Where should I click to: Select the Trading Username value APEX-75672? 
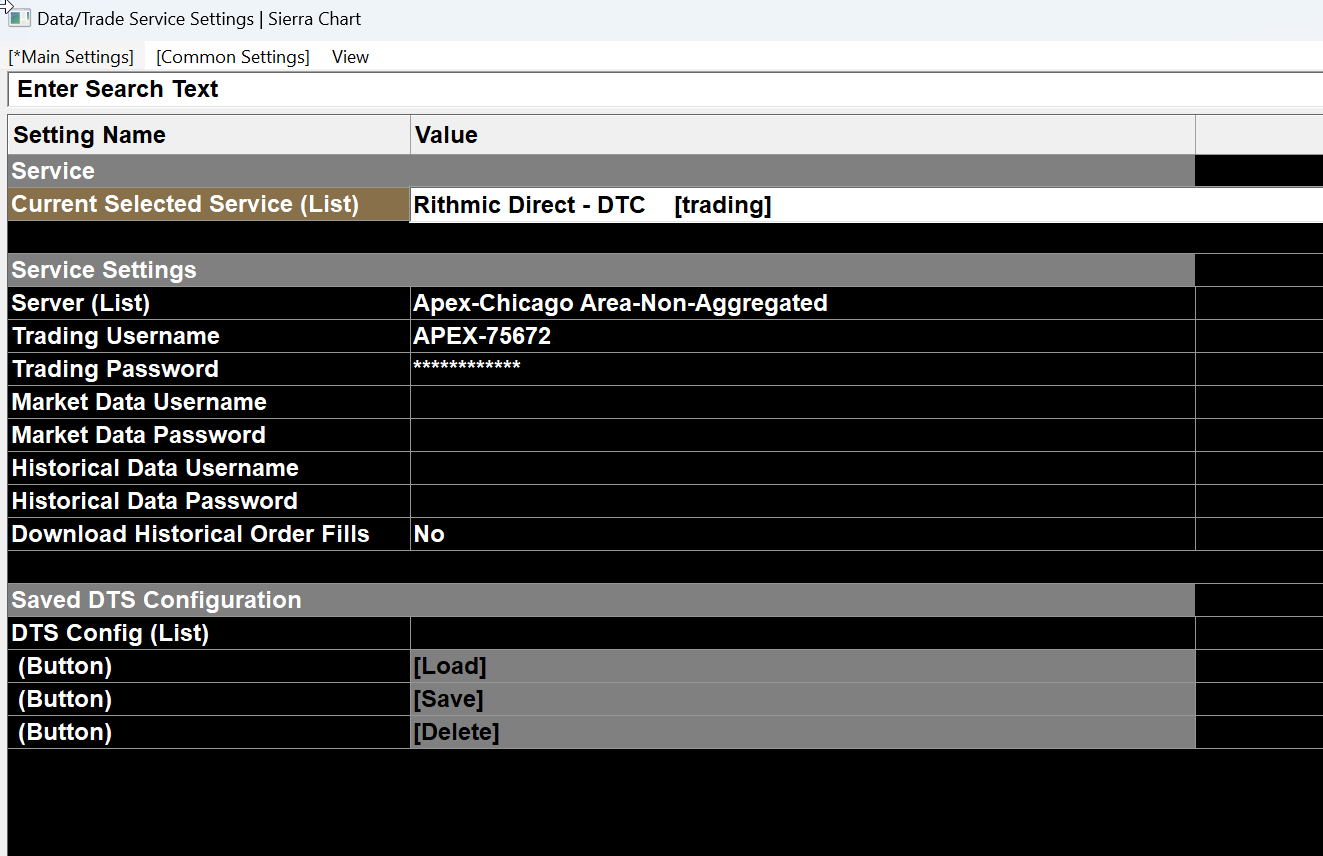pos(802,336)
